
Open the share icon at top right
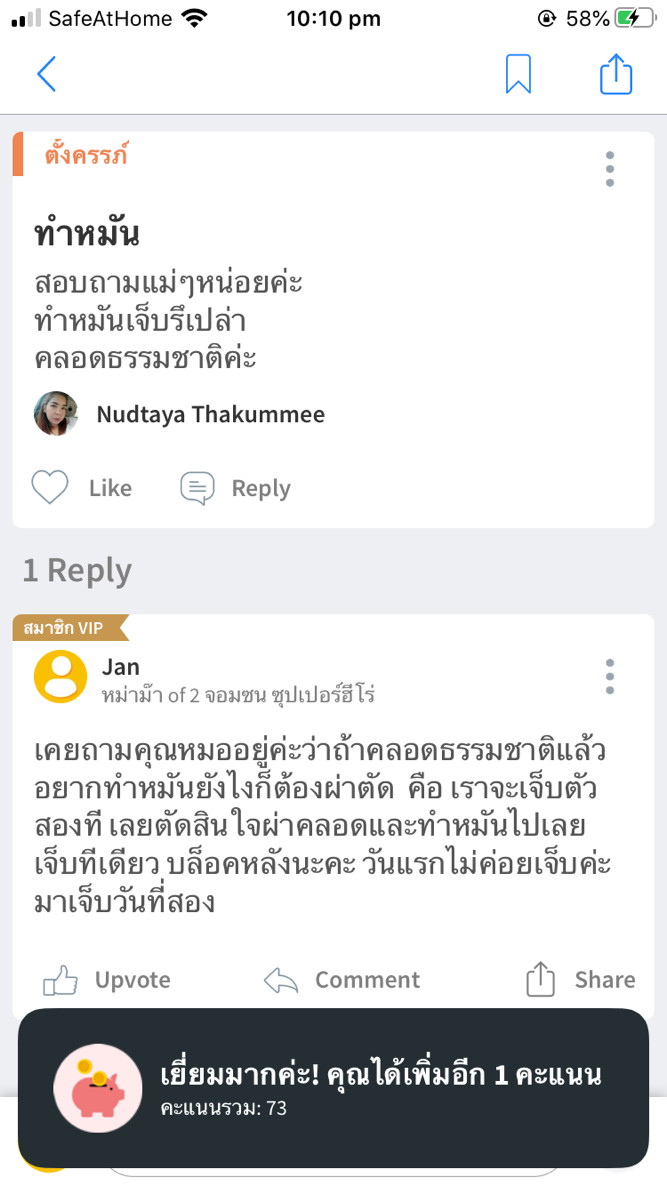(617, 74)
